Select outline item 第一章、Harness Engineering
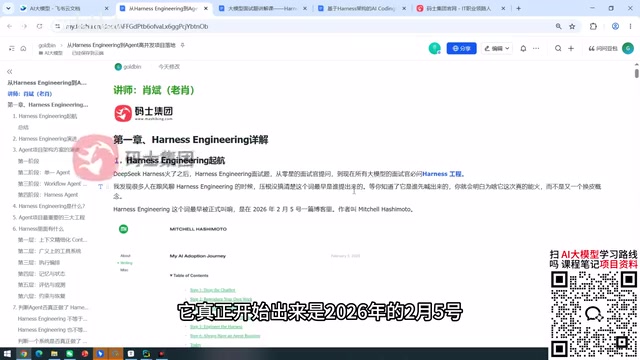 coord(47,105)
